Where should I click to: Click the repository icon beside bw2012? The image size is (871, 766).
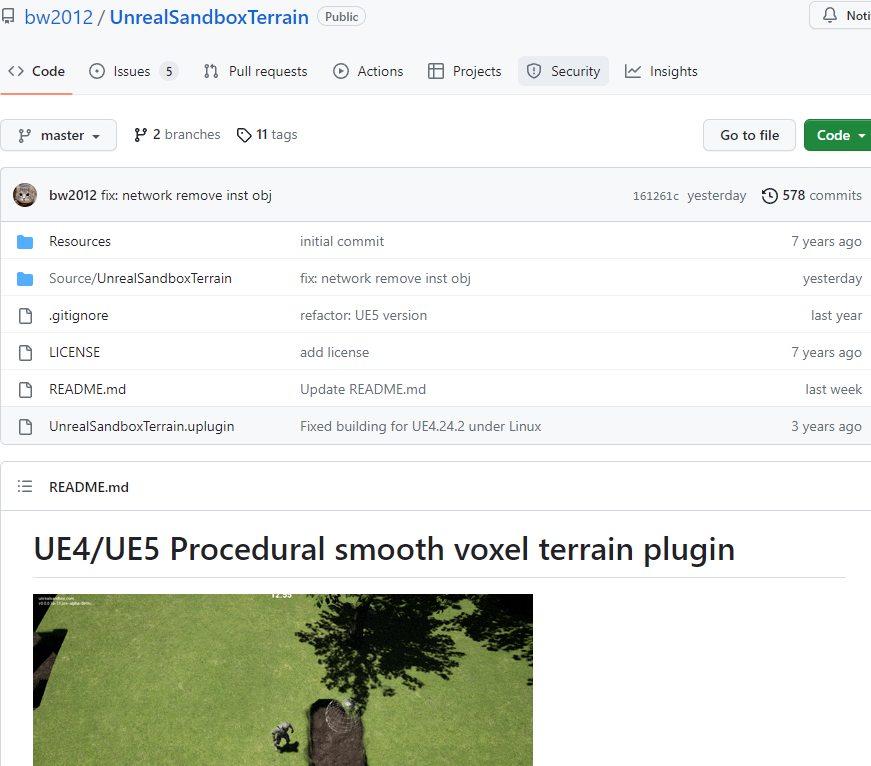8,16
